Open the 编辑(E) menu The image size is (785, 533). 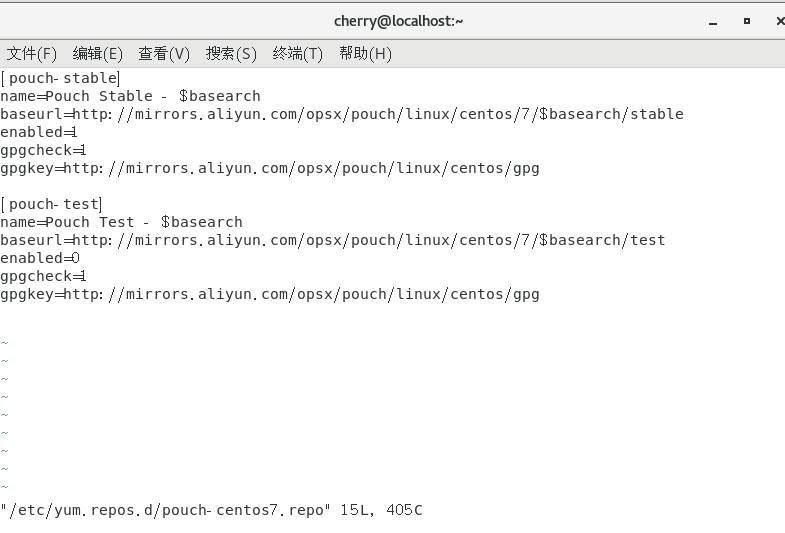click(x=98, y=54)
